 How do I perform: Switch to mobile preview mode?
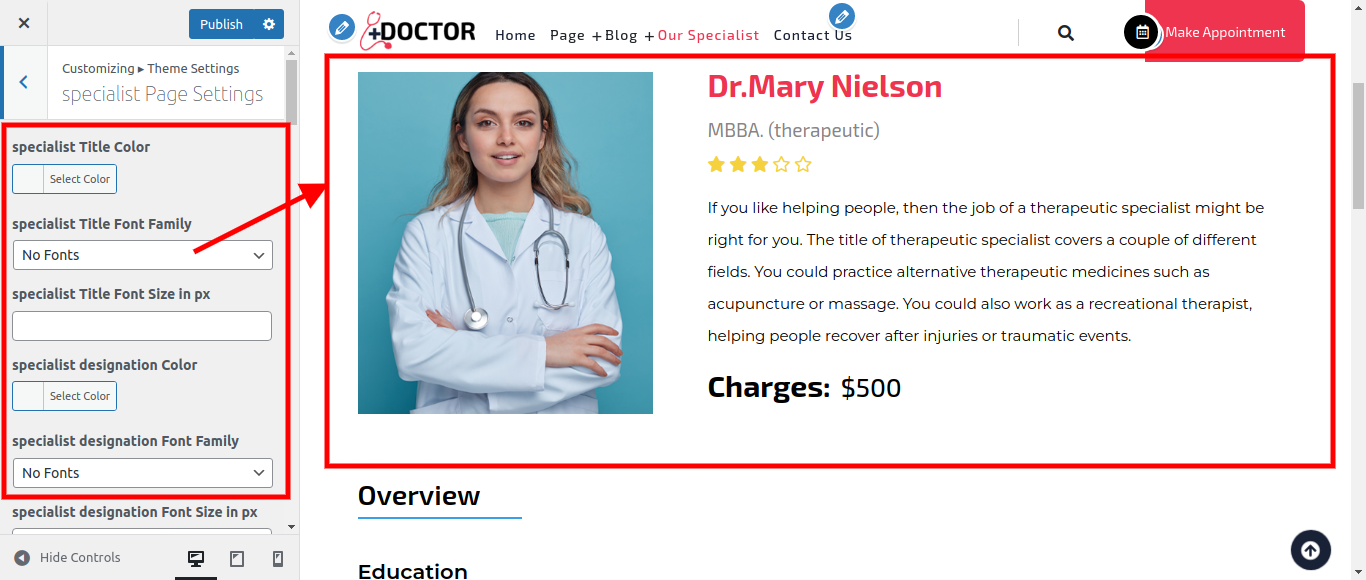278,558
